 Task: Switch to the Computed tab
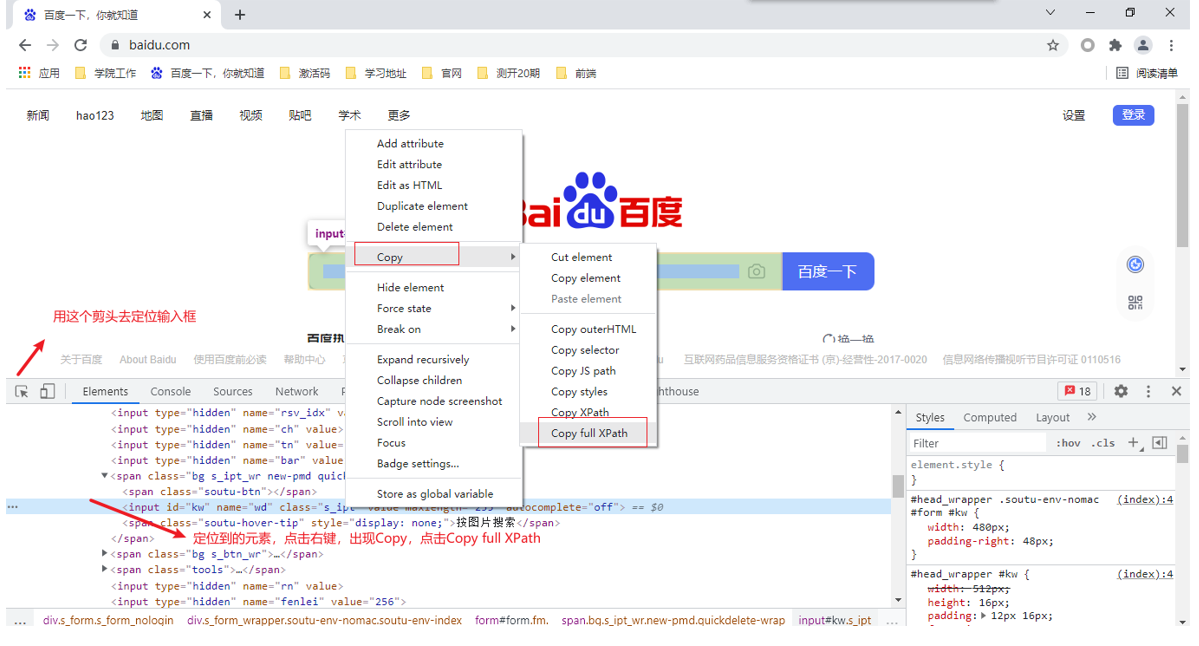click(x=990, y=417)
